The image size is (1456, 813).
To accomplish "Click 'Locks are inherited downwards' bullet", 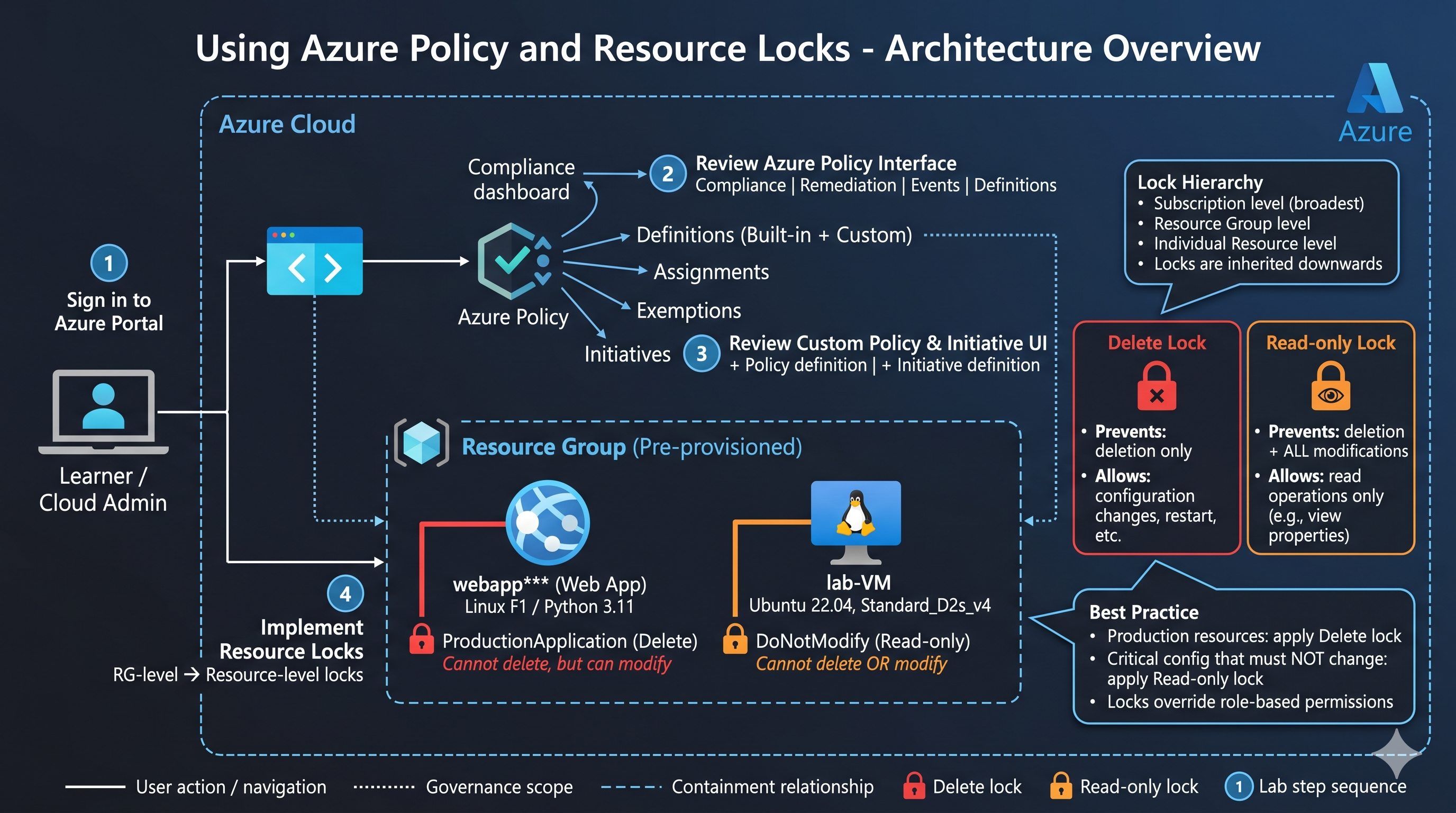I will pos(1268,264).
